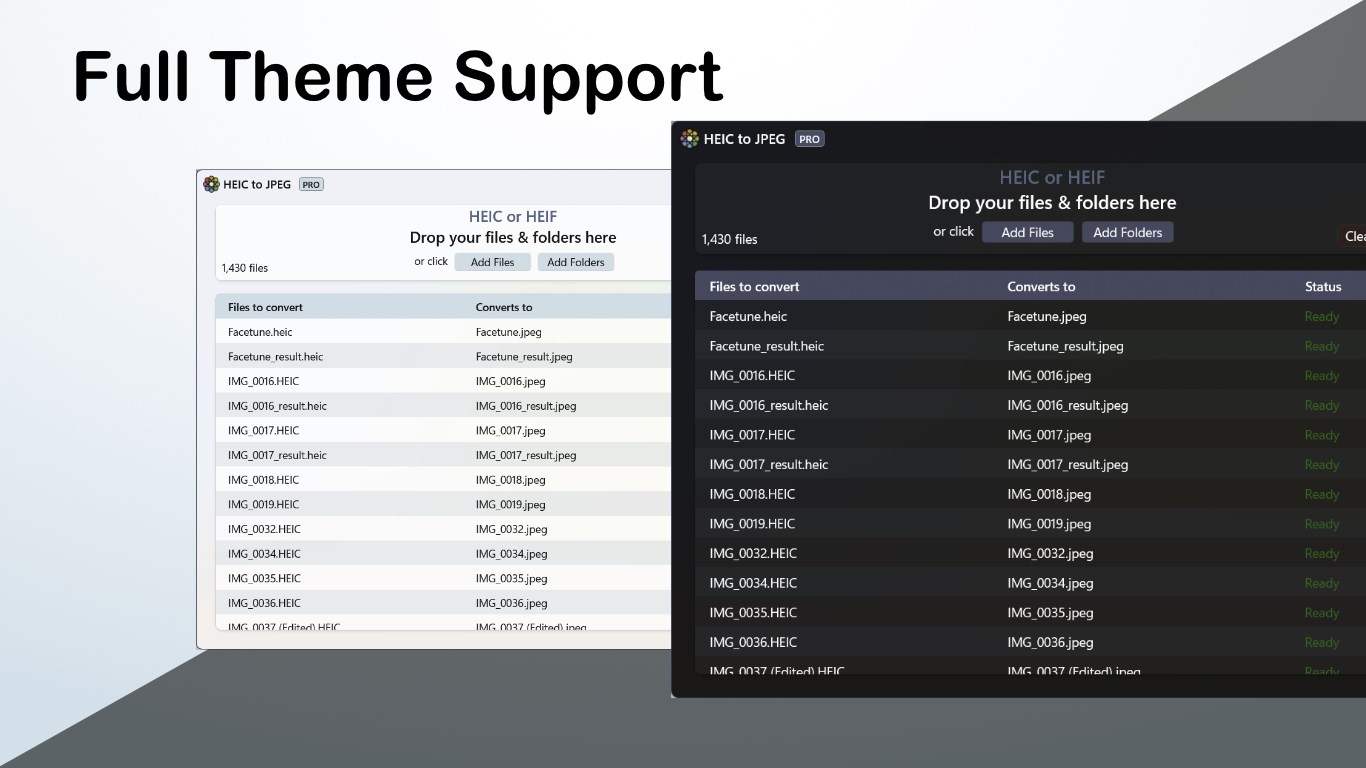Click Add Files in the light window
This screenshot has height=768, width=1366.
pyautogui.click(x=492, y=262)
